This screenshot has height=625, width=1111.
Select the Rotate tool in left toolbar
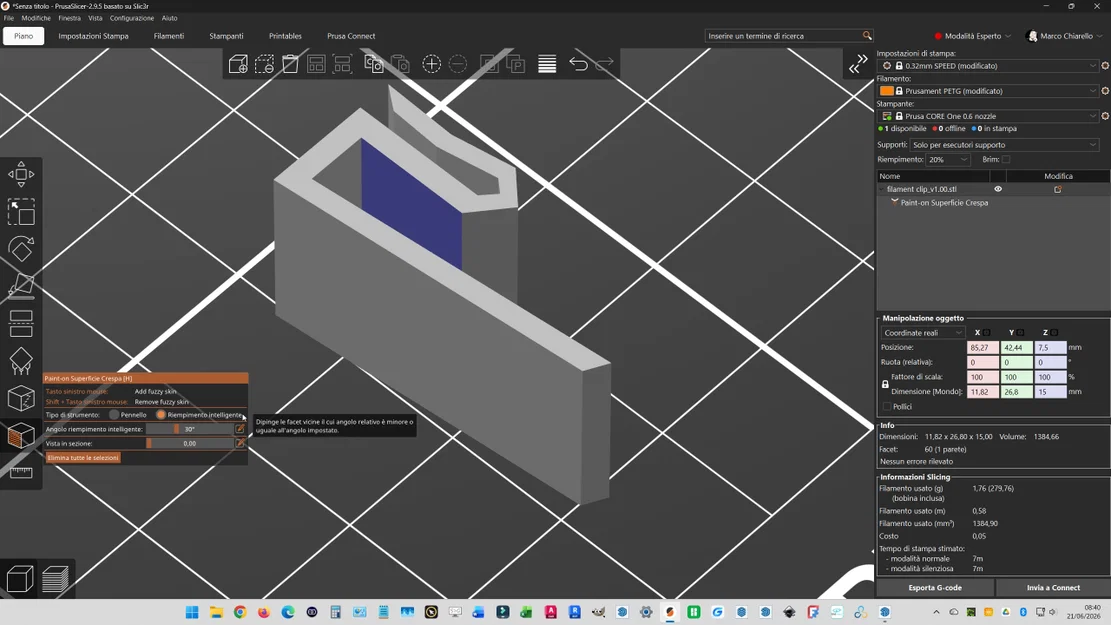[x=21, y=249]
